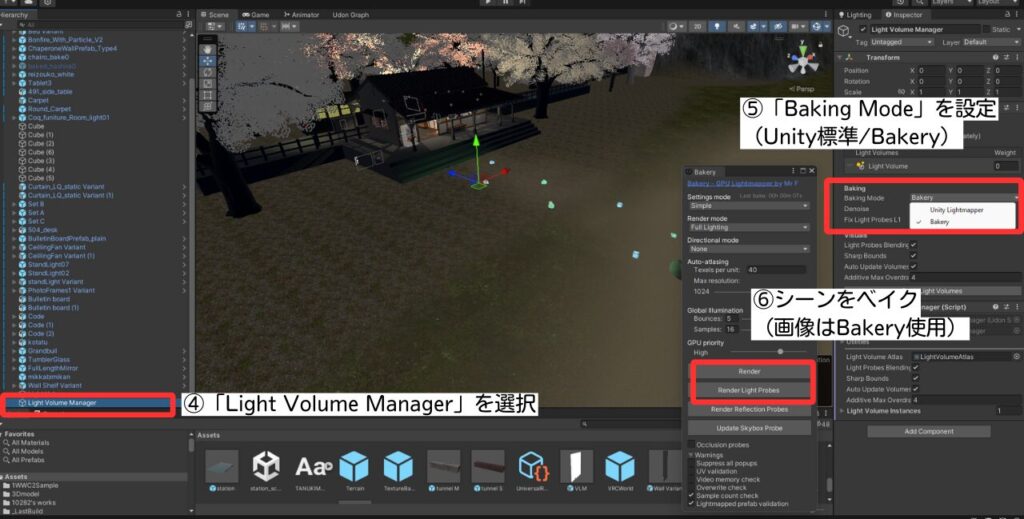The image size is (1024, 519).
Task: Switch to the Udon Graph tab
Action: point(351,14)
